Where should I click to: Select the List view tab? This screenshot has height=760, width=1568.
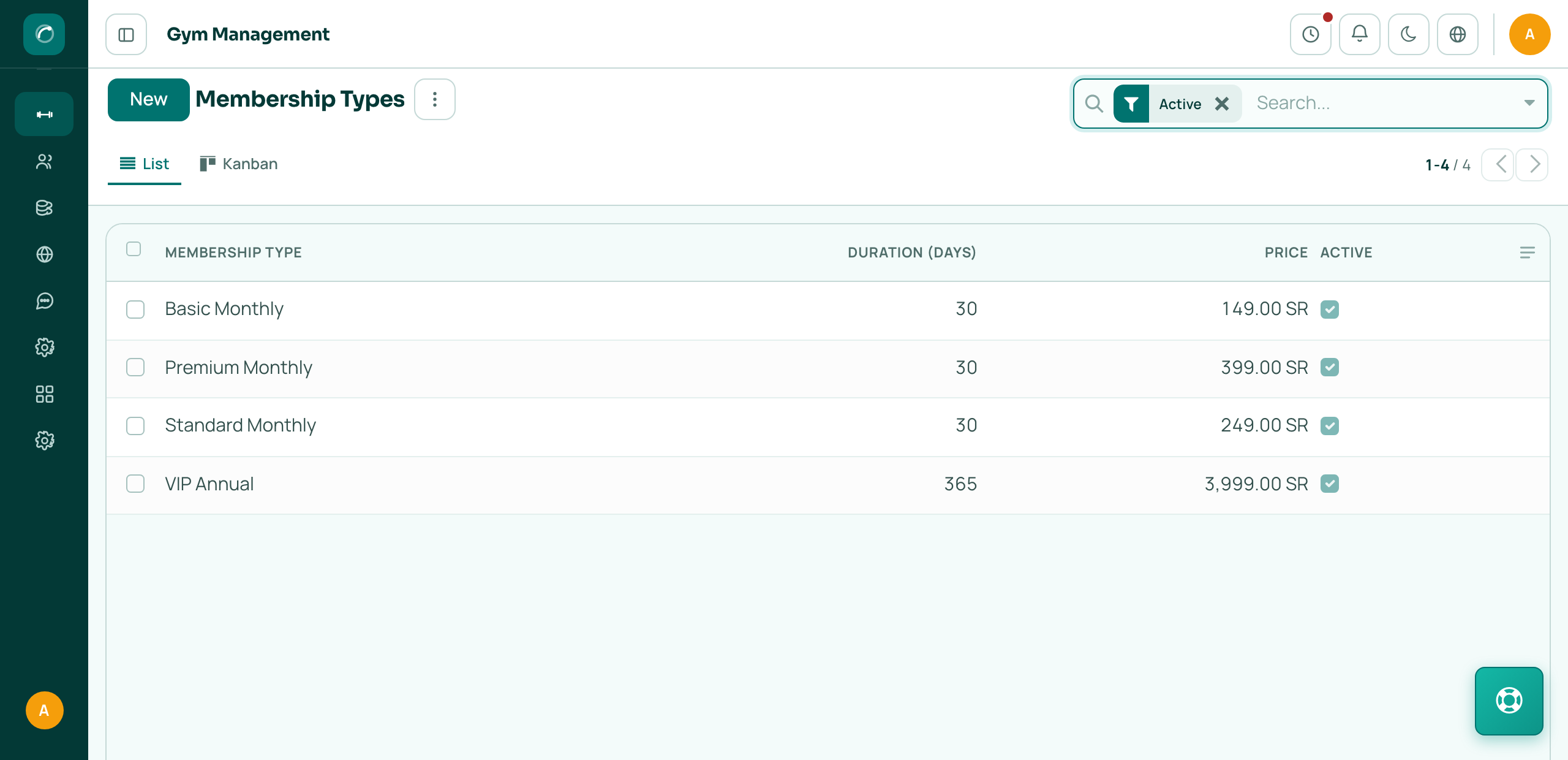tap(145, 164)
